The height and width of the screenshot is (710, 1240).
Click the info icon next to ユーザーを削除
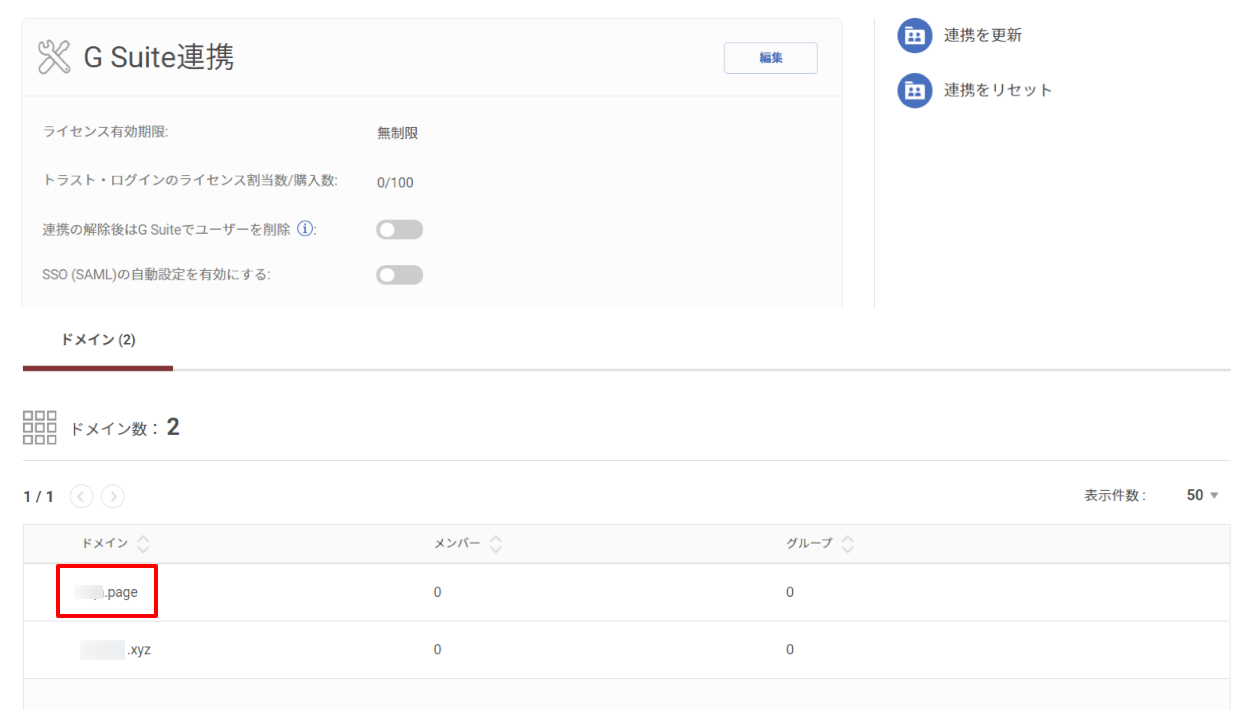(x=305, y=230)
